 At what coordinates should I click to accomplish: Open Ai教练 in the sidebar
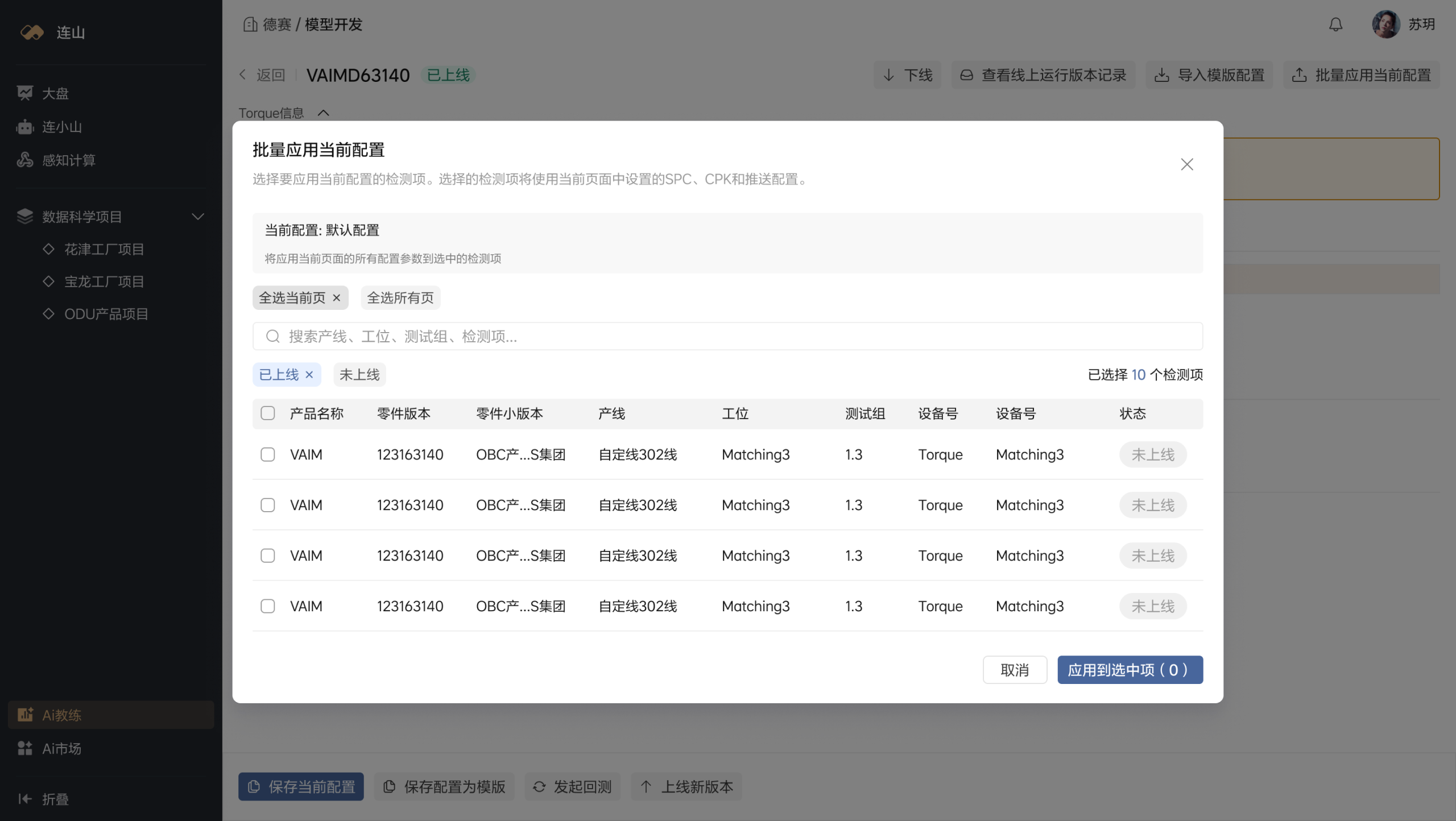(x=111, y=715)
